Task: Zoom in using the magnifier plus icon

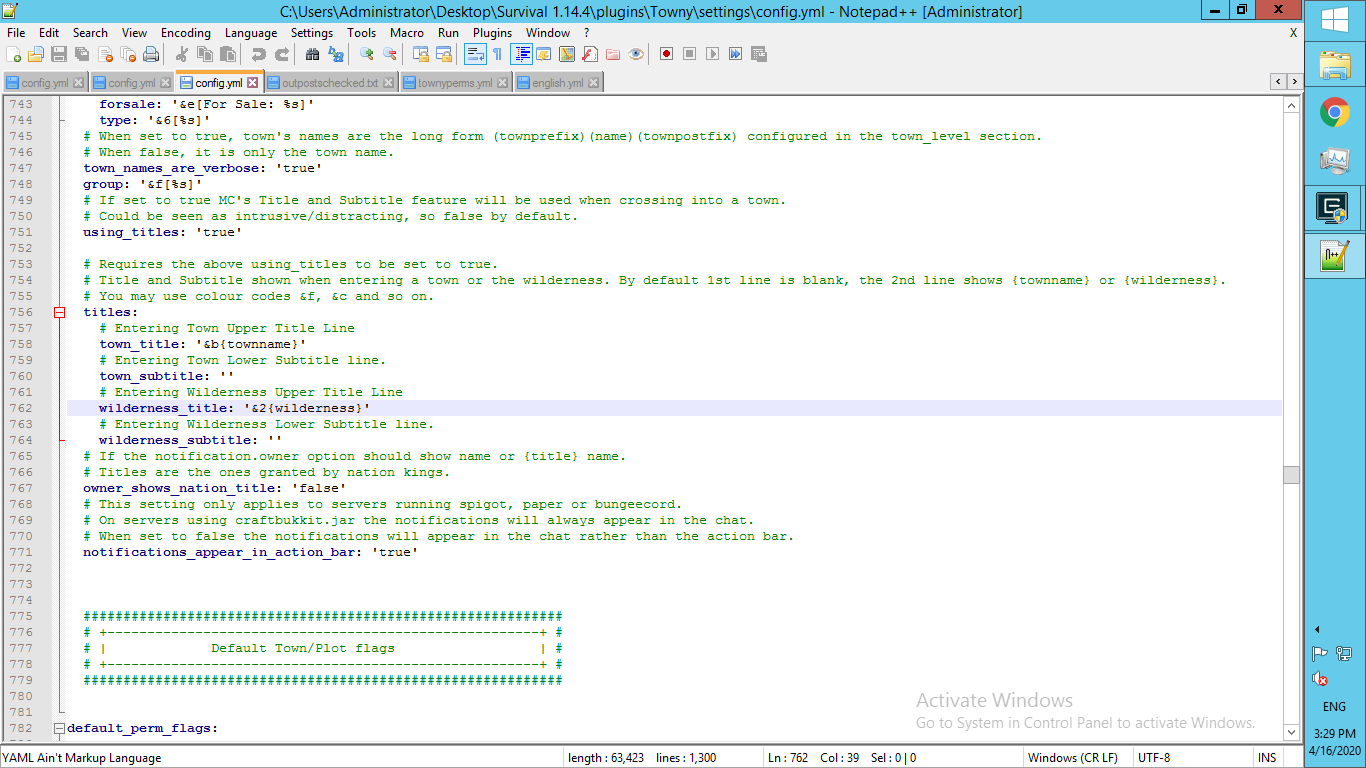Action: (x=367, y=54)
